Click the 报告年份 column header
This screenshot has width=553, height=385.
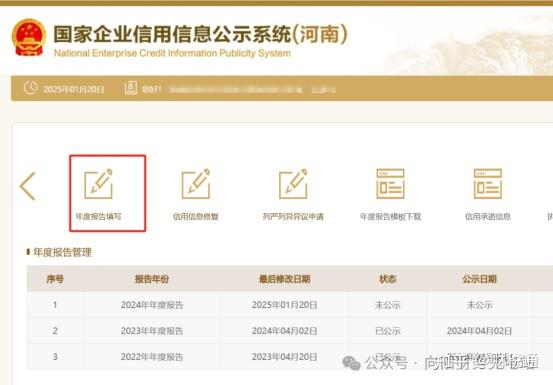click(x=152, y=279)
